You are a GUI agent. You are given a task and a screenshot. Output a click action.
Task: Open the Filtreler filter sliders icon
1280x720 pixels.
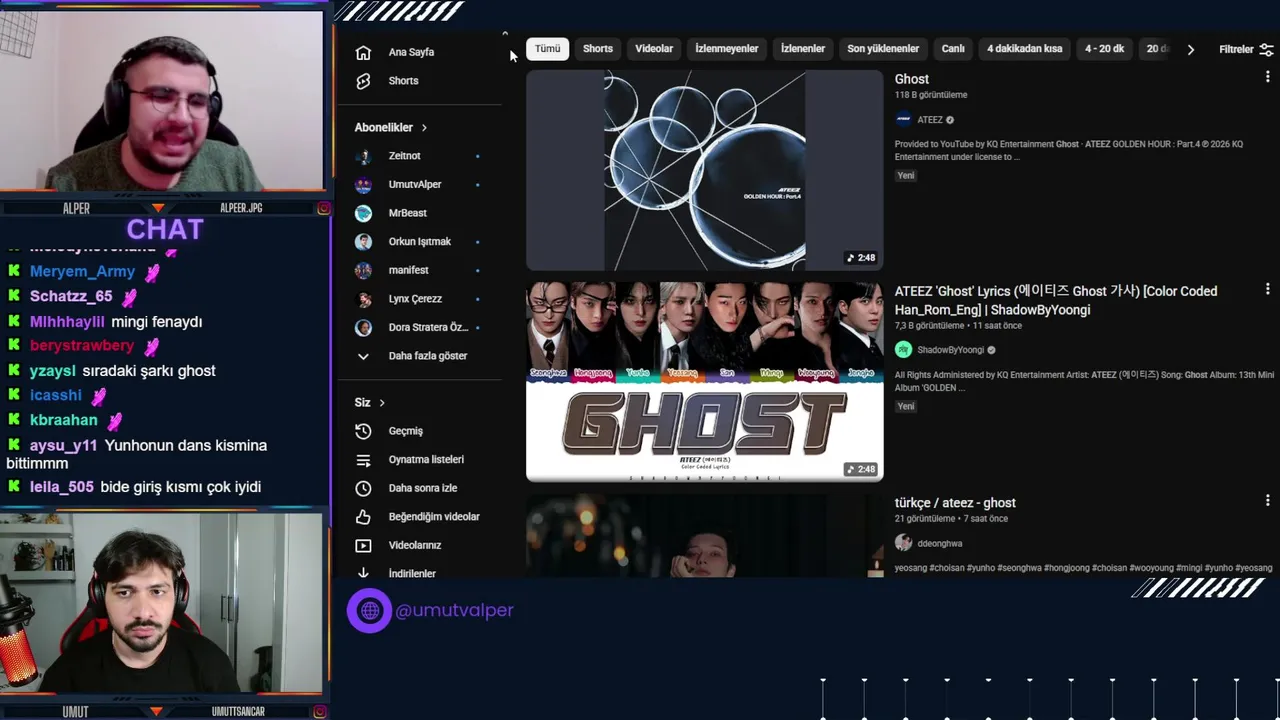1266,49
